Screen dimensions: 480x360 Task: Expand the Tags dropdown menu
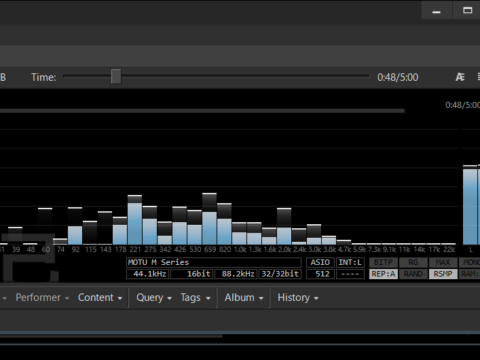[x=195, y=297]
